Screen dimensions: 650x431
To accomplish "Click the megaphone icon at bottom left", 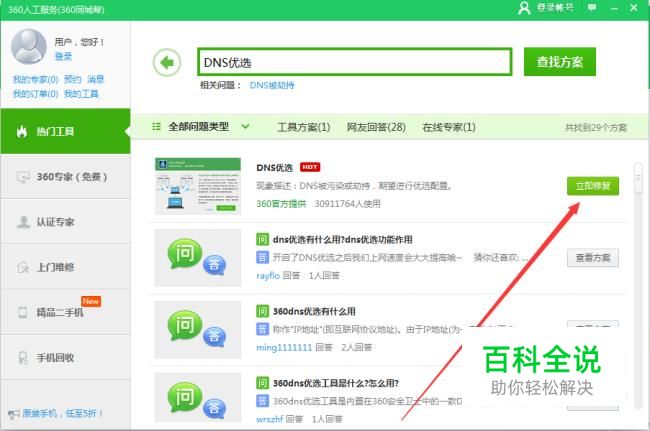I will (14, 414).
